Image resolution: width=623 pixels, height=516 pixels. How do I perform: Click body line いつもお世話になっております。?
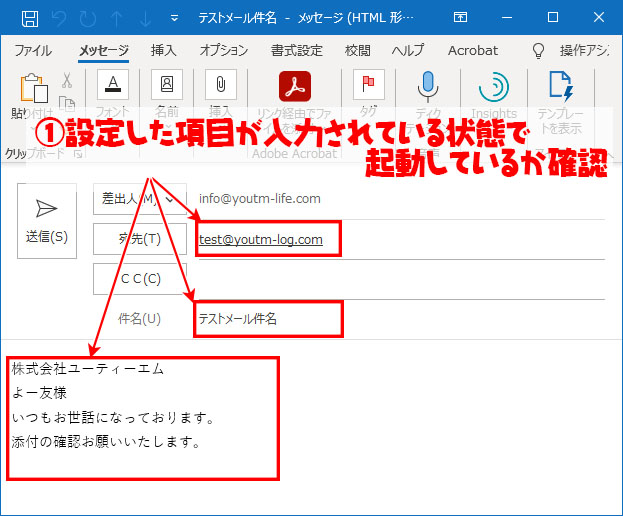point(113,417)
